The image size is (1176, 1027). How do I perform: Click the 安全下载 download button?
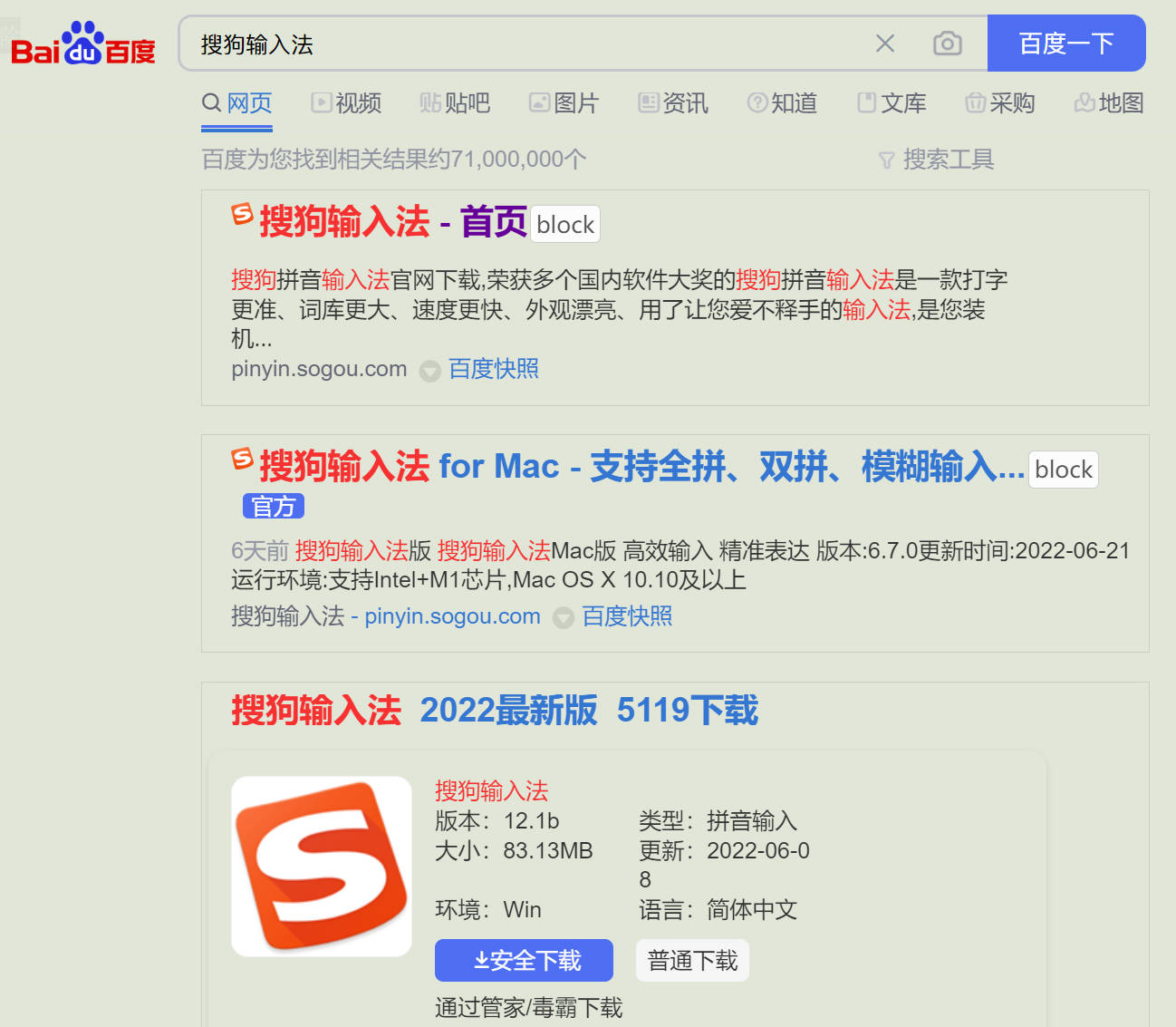coord(524,960)
